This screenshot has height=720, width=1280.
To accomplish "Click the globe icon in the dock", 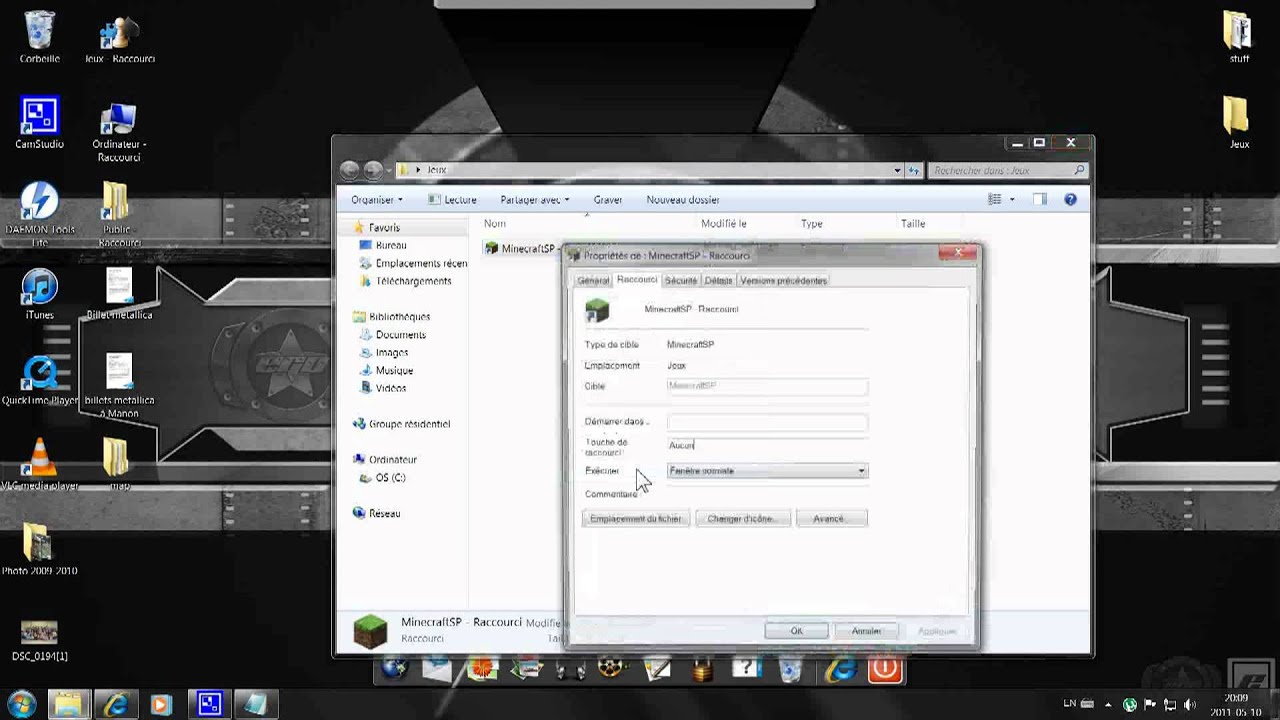I will click(x=394, y=668).
